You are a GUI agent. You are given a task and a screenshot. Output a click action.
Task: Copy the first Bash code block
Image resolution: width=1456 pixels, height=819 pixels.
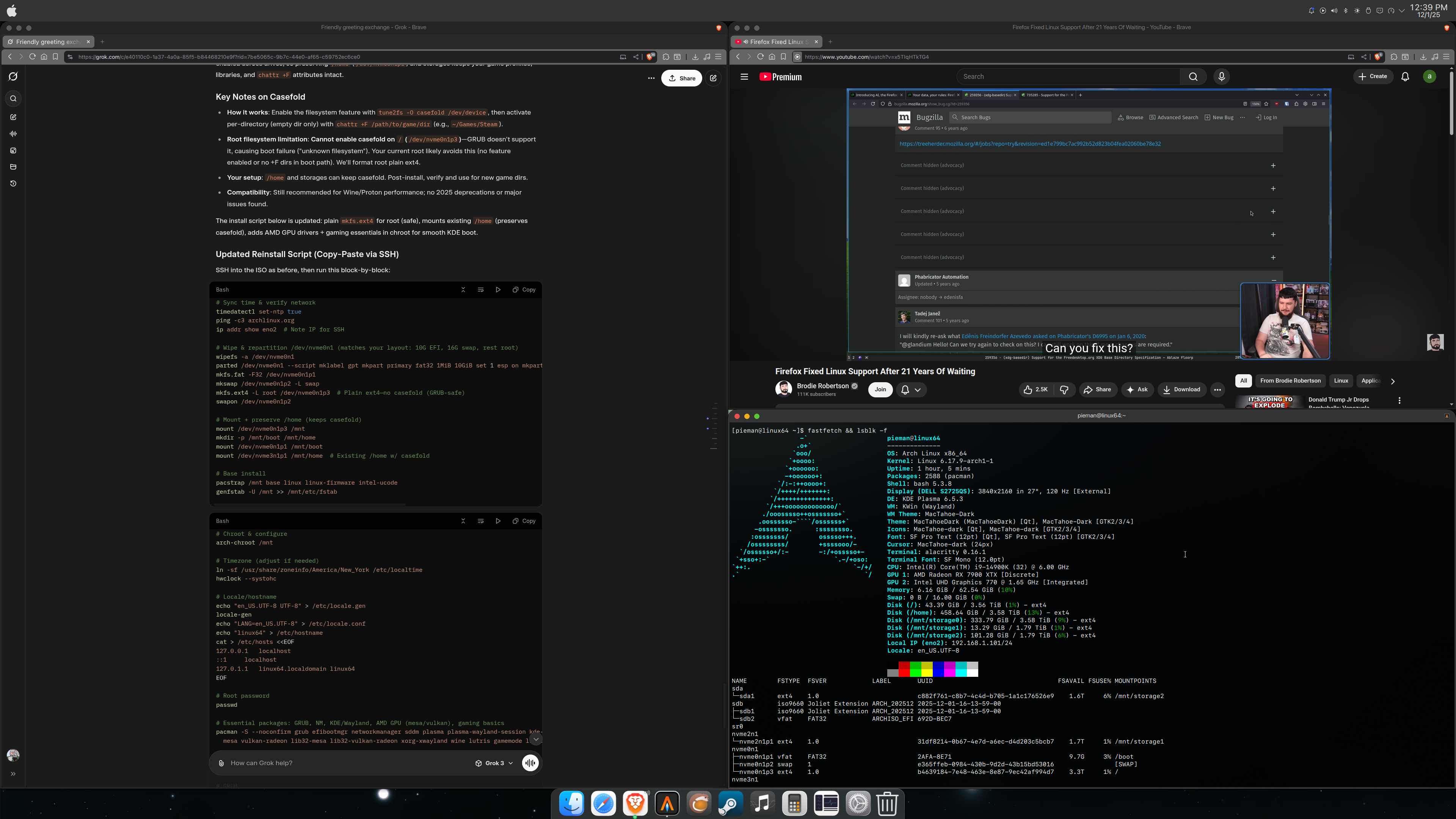tap(524, 289)
